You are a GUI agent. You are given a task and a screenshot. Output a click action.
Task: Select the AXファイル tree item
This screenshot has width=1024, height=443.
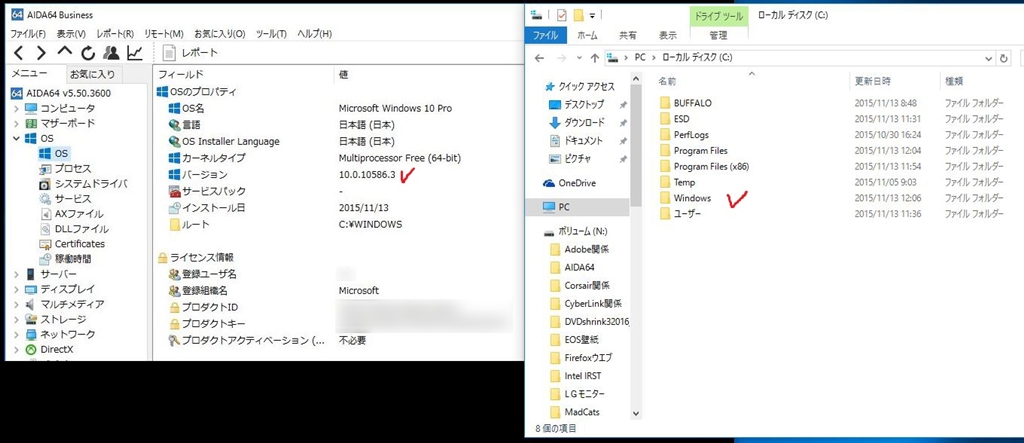click(x=78, y=214)
